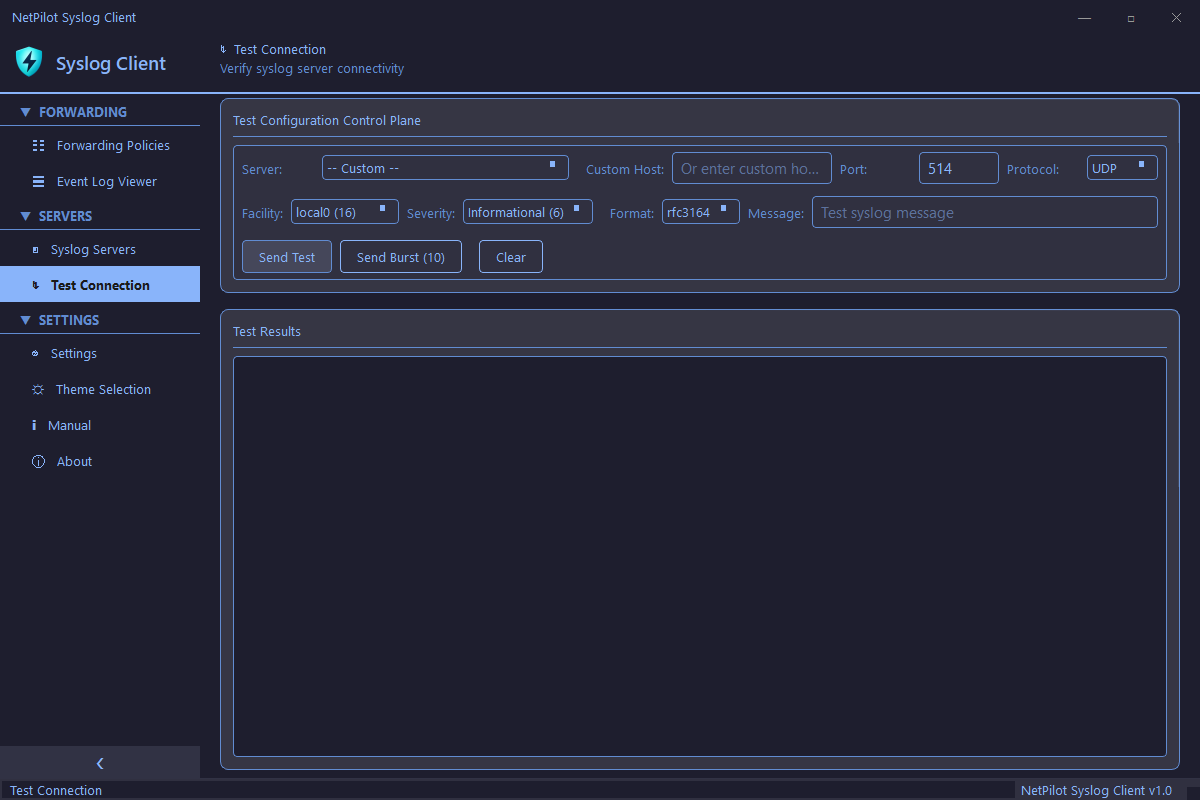This screenshot has width=1200, height=800.
Task: Click the About circled-i icon
Action: (38, 461)
